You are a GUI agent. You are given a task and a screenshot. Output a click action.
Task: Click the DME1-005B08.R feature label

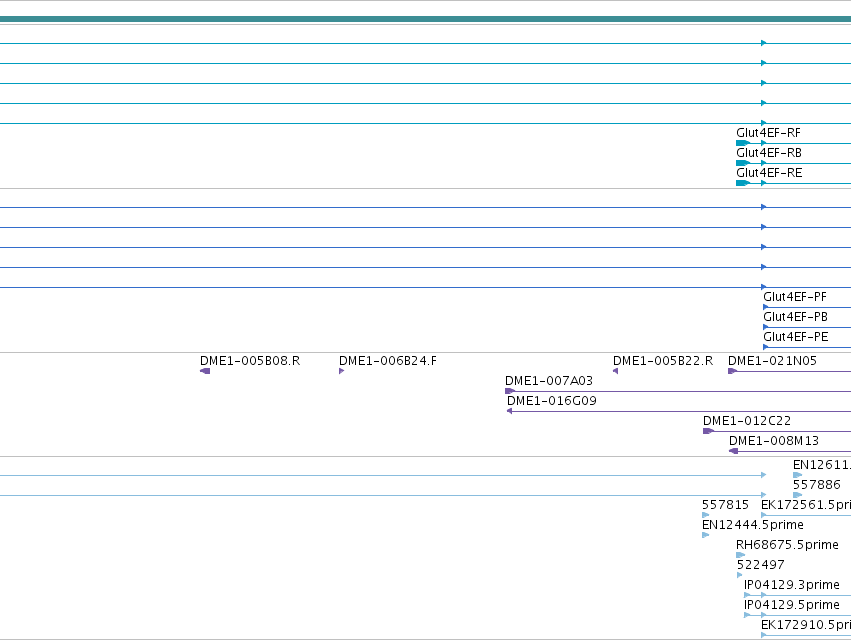pyautogui.click(x=250, y=361)
